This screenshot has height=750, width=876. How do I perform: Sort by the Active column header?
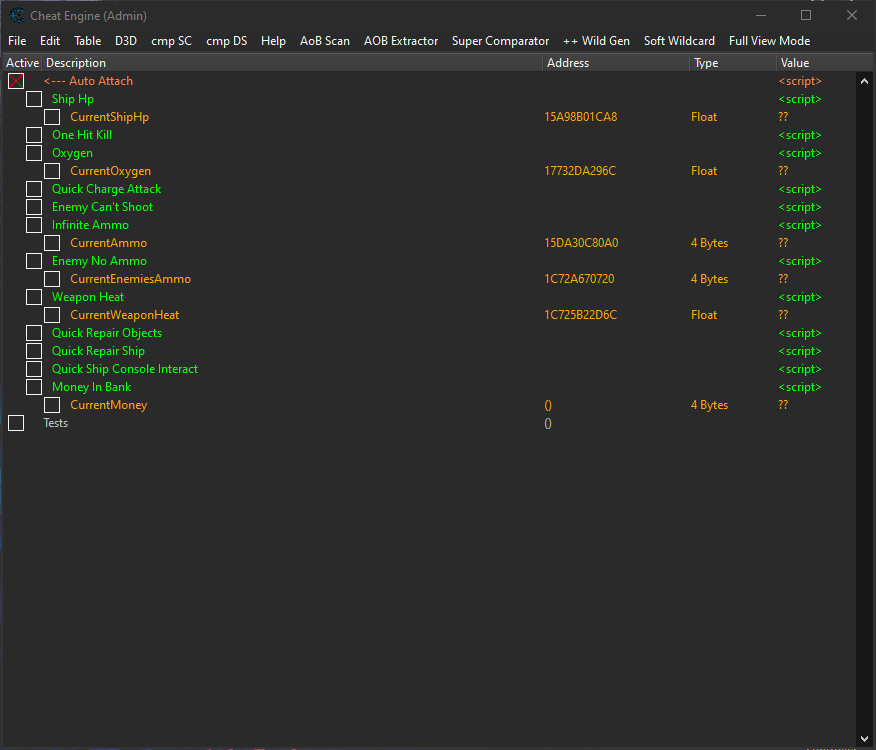click(x=22, y=63)
